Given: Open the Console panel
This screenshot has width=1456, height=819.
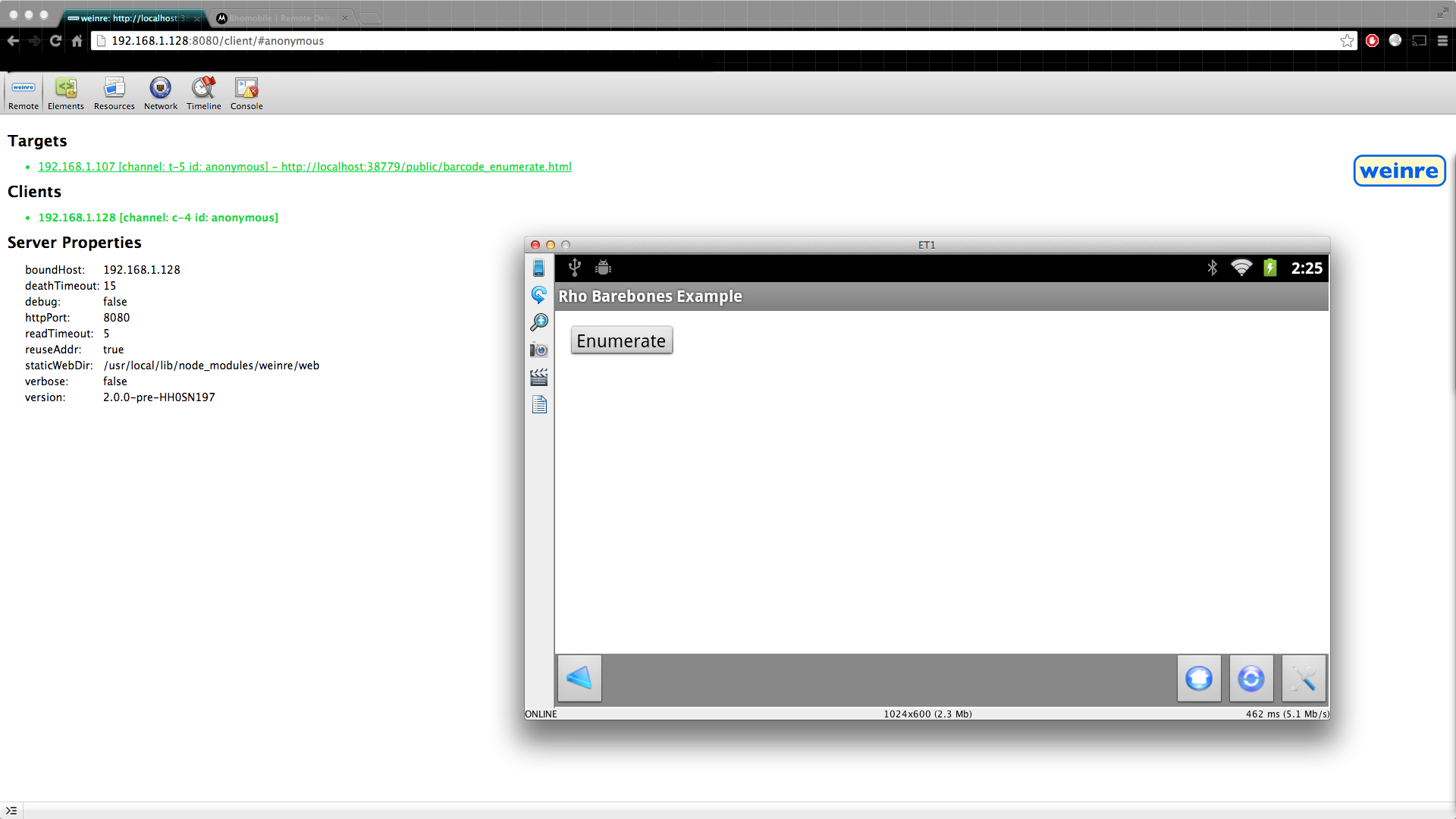Looking at the screenshot, I should coord(246,93).
